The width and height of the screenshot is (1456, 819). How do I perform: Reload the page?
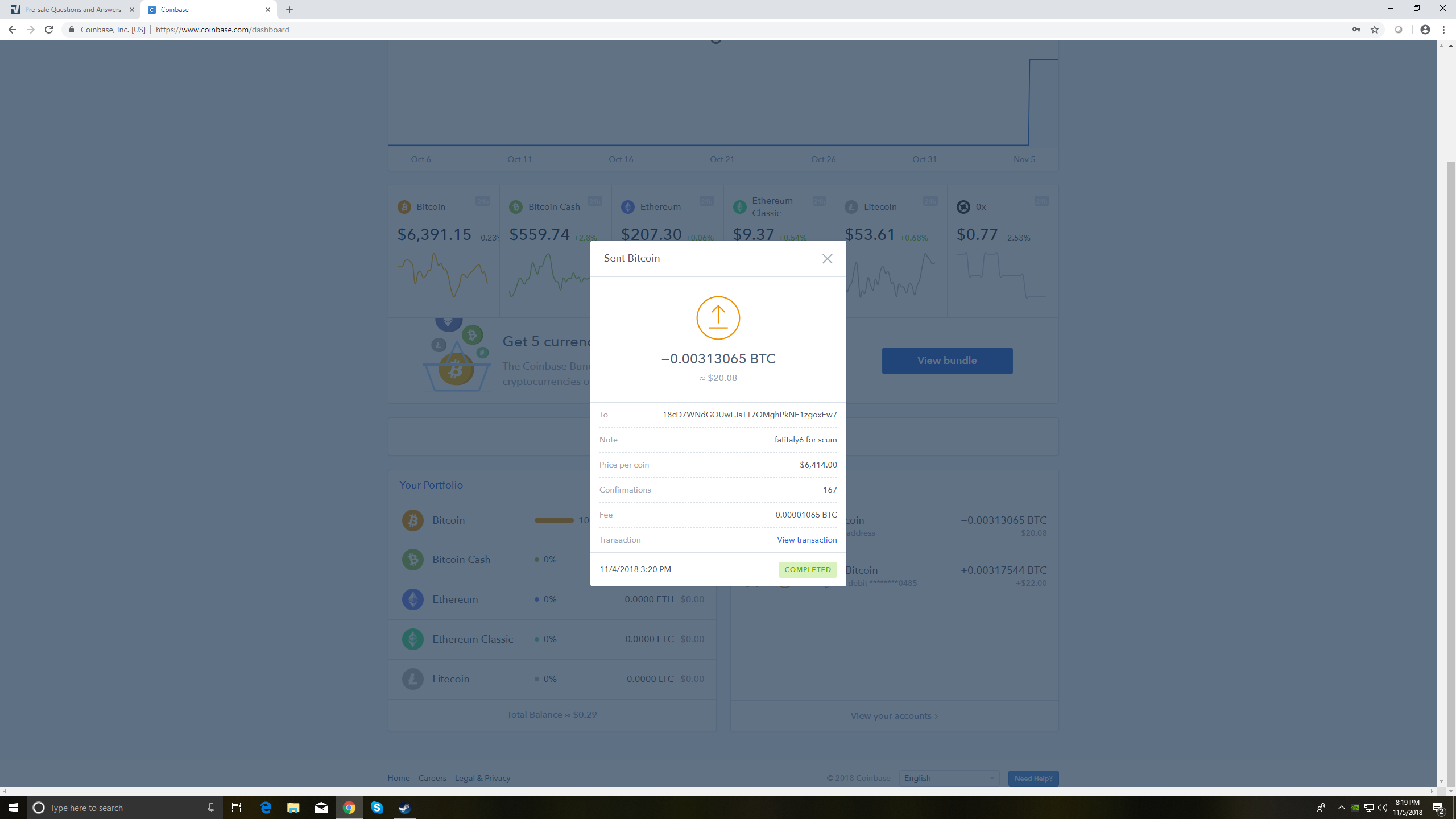tap(49, 30)
